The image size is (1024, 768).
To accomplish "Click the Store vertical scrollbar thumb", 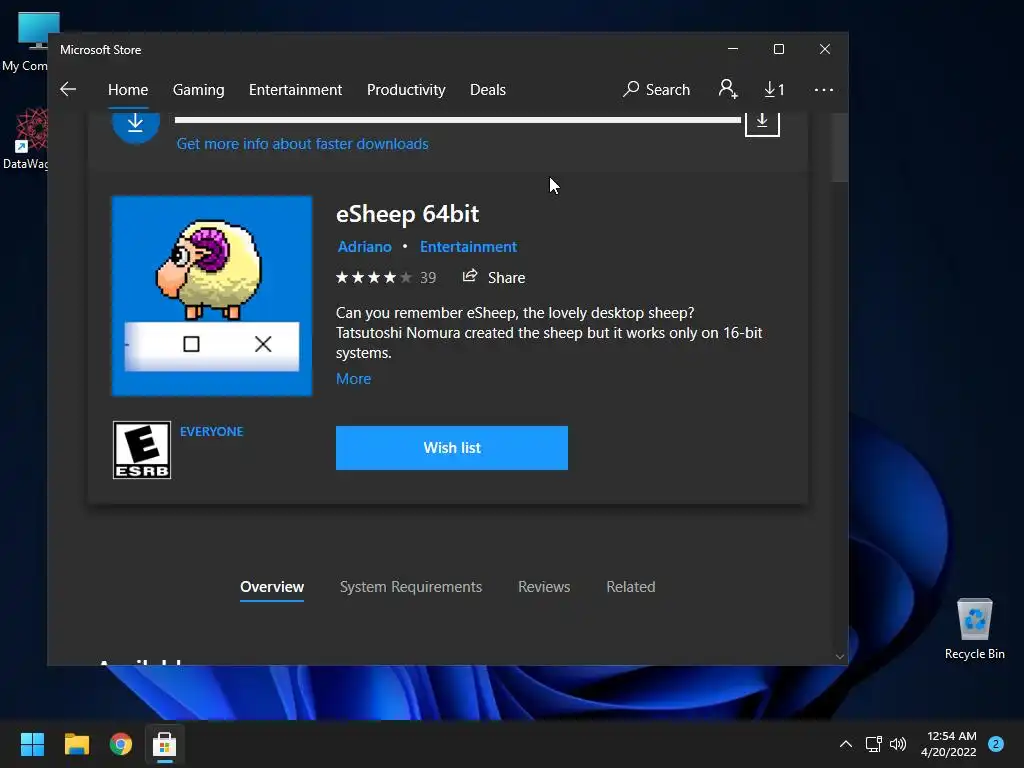I will pos(840,147).
